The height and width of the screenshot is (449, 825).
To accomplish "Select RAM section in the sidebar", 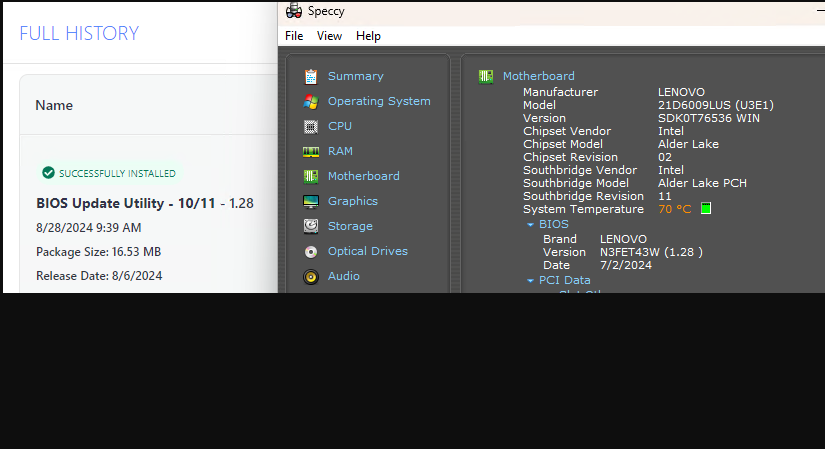I will (340, 151).
